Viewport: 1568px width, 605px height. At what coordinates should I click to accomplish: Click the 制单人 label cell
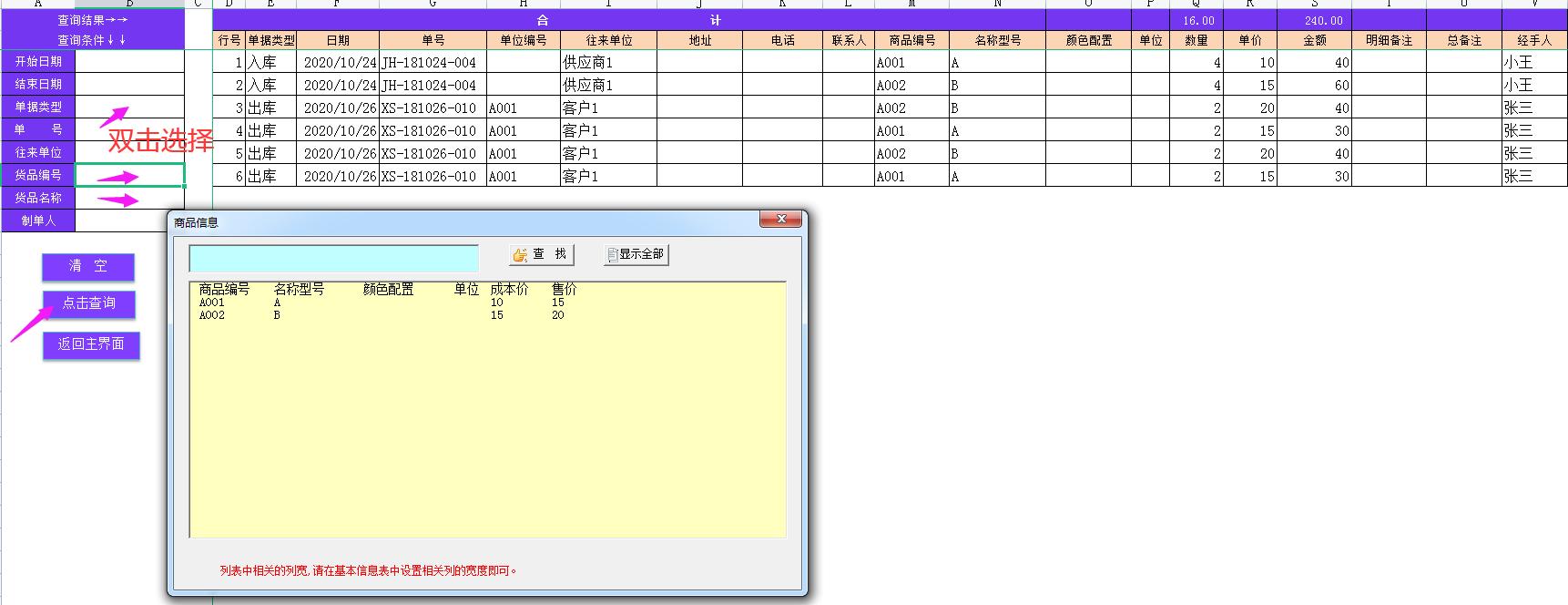click(x=38, y=220)
